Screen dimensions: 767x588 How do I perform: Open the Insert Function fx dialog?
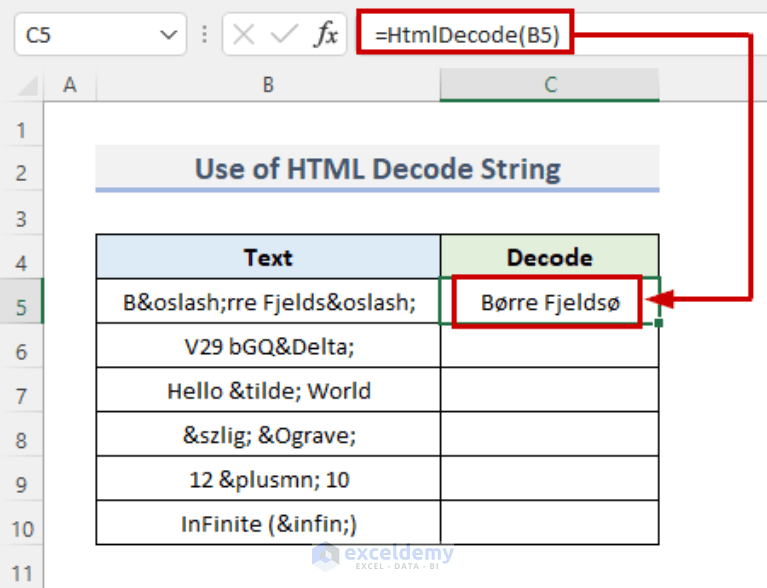click(326, 35)
